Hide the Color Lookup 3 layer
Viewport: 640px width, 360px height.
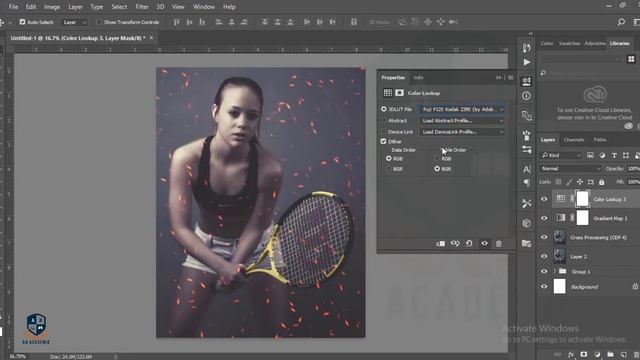coord(544,199)
